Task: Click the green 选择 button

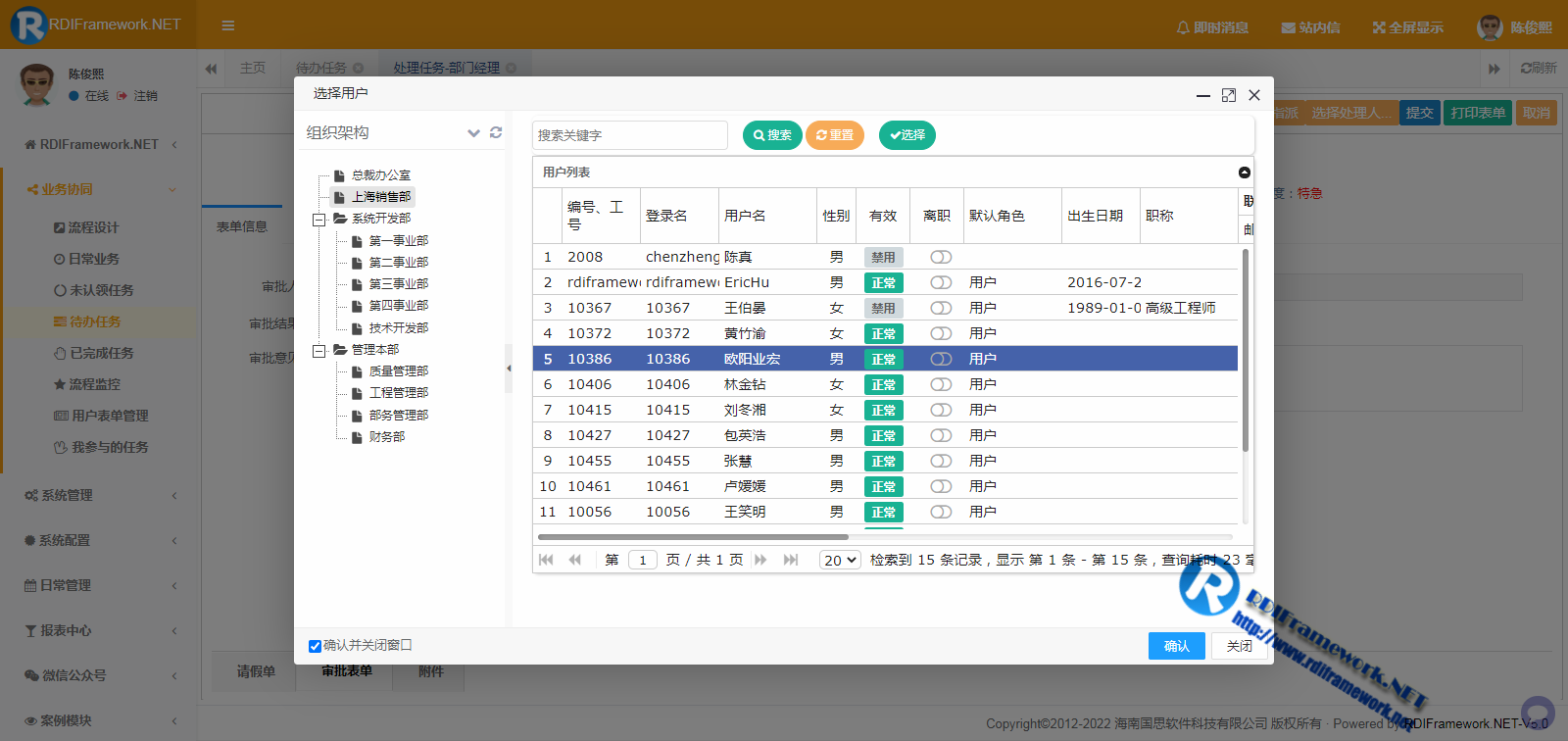Action: pos(907,135)
